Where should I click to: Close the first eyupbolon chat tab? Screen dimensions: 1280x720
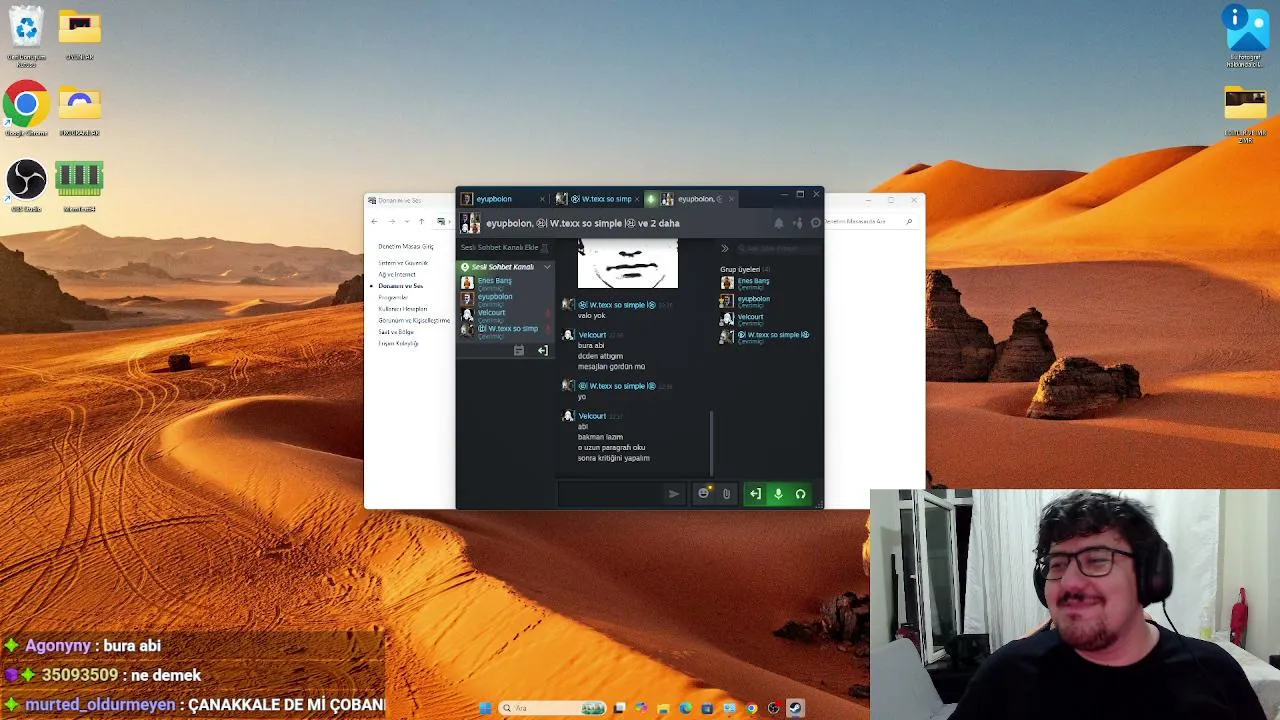pos(542,199)
